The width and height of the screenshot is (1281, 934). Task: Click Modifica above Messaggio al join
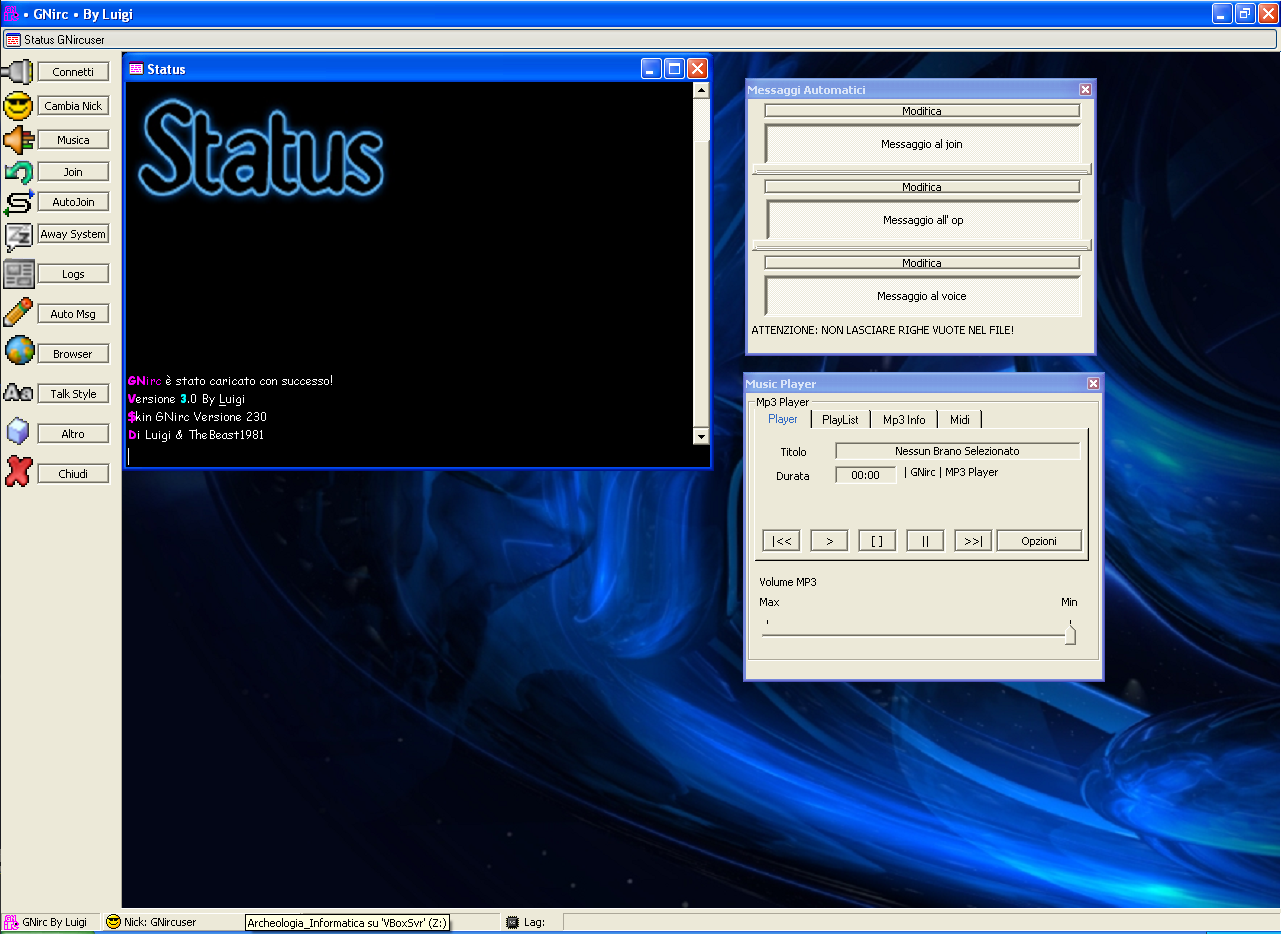[x=922, y=111]
